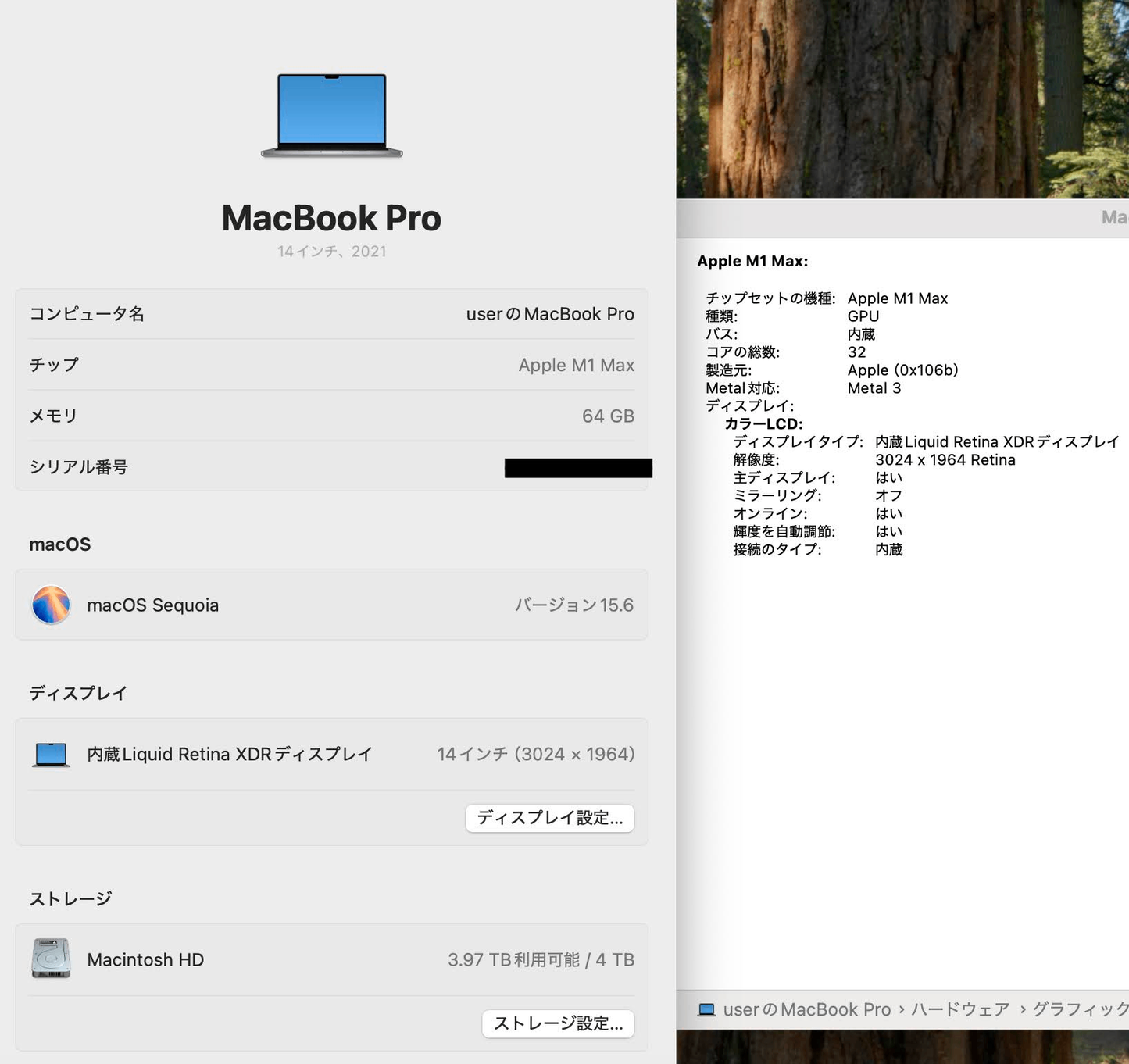Select userのMacBook Pro in the breadcrumb

coord(806,1009)
